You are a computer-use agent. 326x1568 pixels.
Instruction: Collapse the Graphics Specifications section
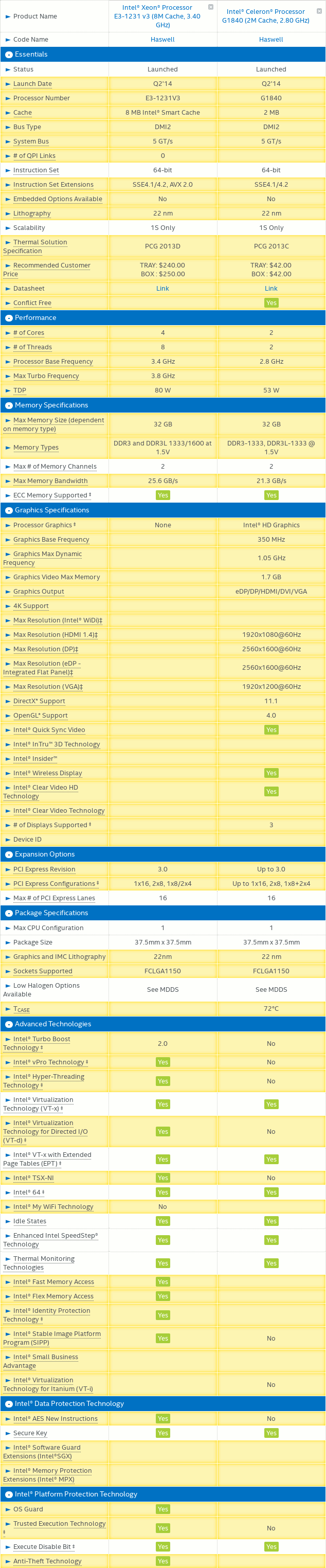9,510
